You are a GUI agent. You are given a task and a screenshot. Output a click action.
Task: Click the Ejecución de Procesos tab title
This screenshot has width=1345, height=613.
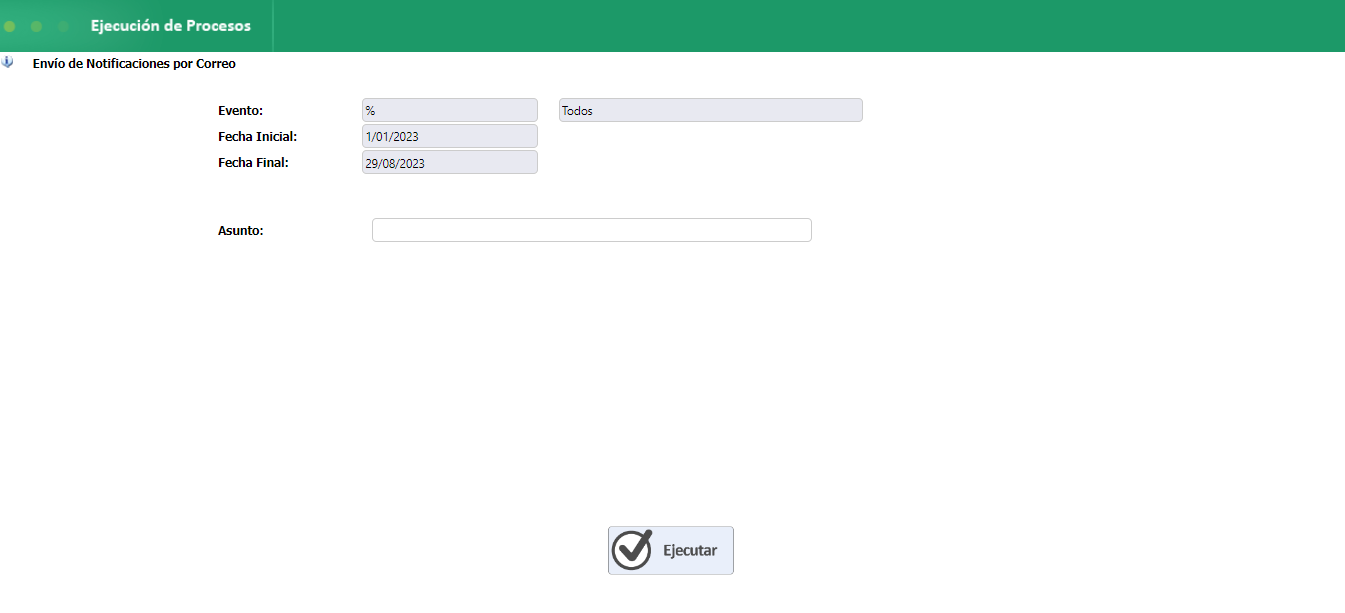coord(171,26)
